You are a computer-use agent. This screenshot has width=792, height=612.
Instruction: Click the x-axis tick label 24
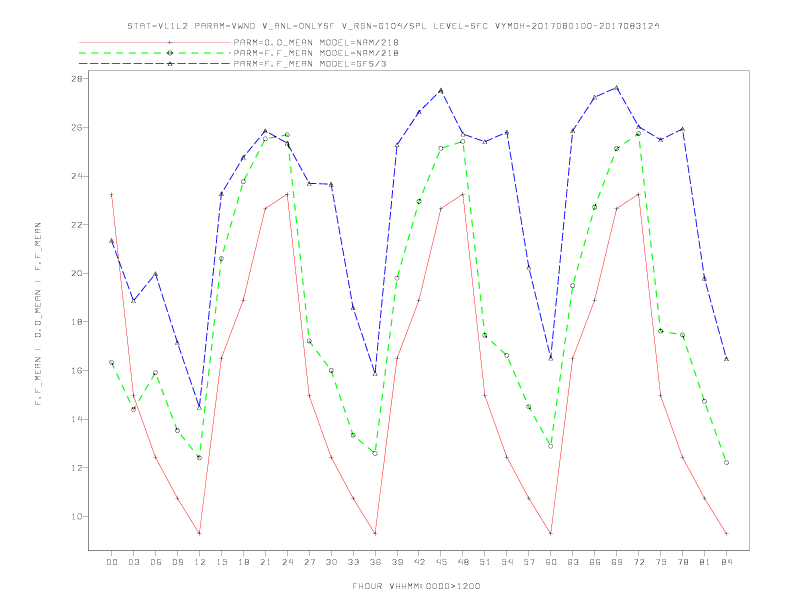point(287,562)
